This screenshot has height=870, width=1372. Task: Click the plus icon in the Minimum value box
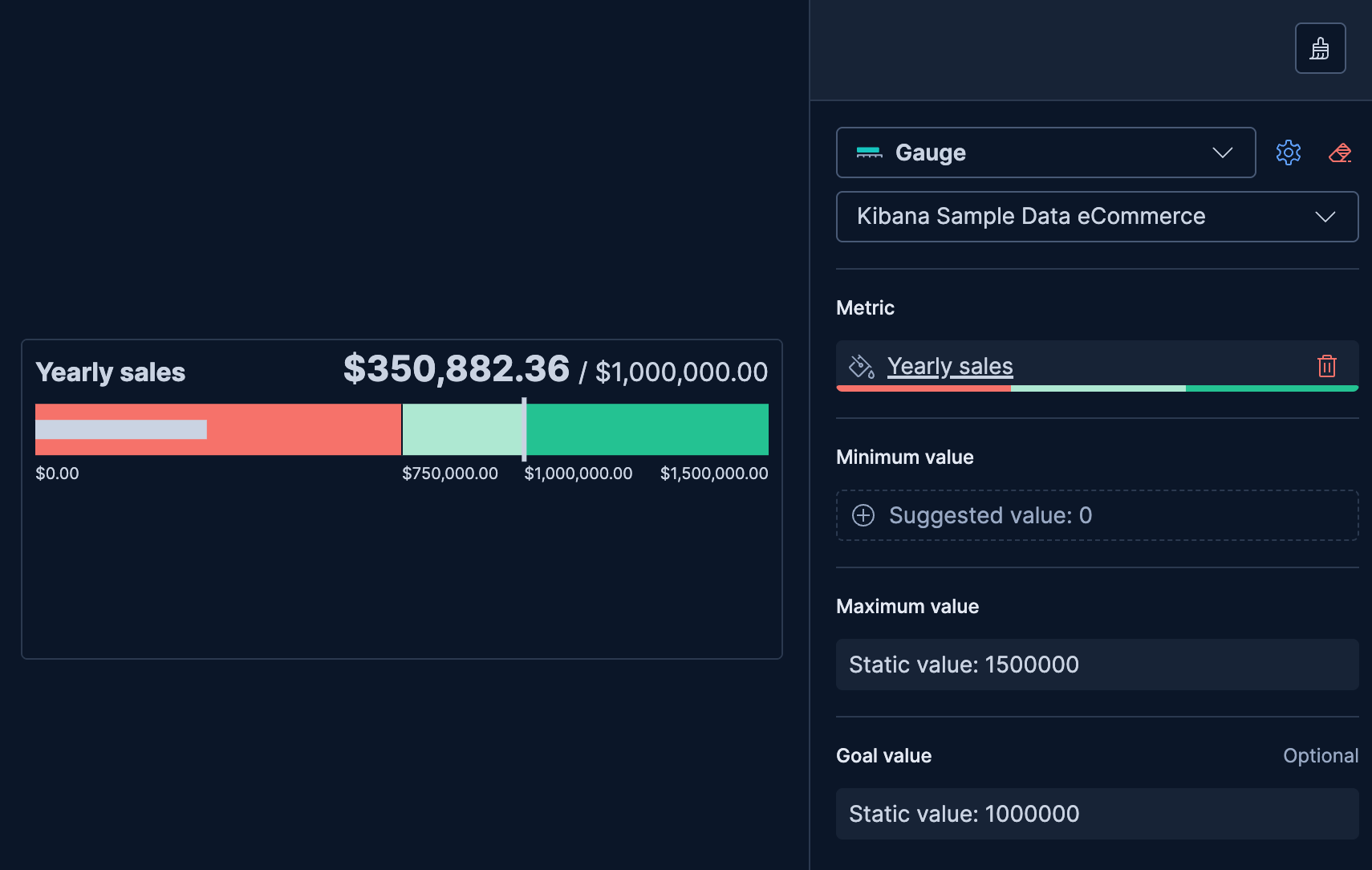tap(863, 515)
